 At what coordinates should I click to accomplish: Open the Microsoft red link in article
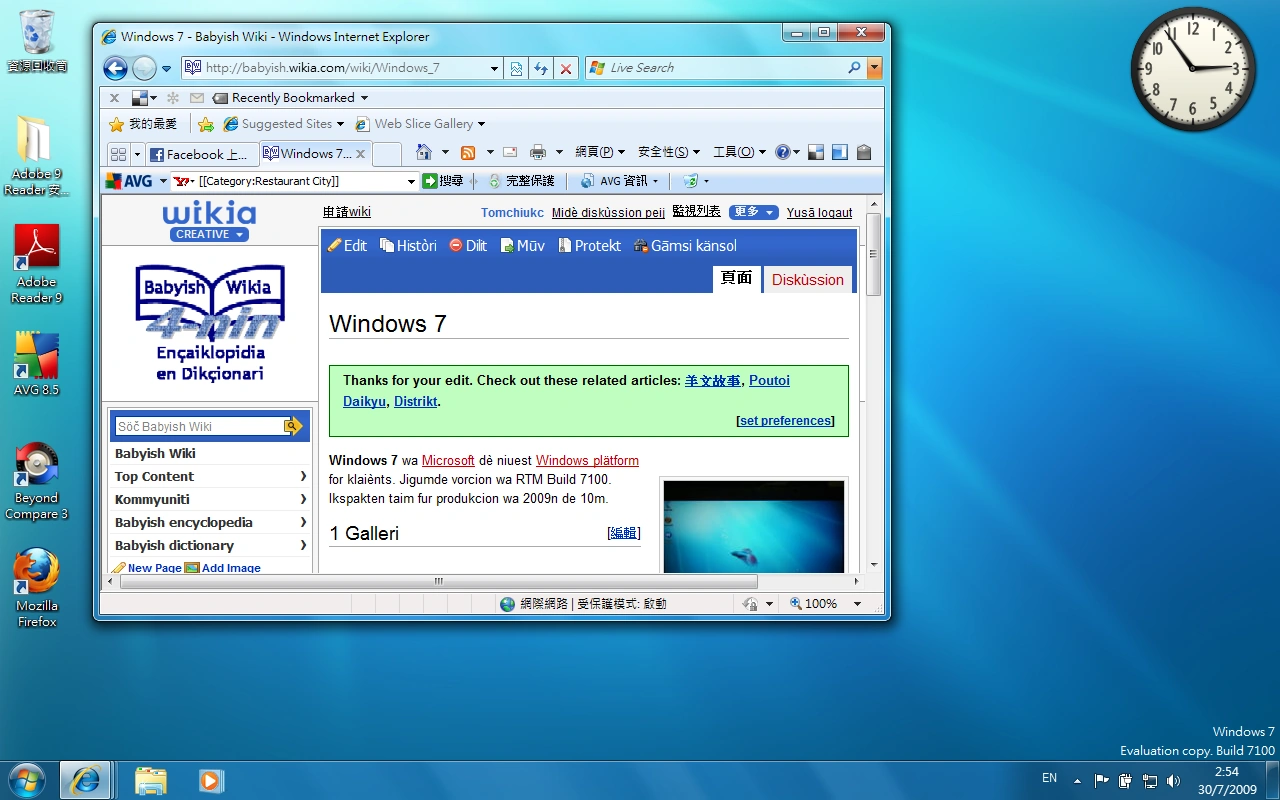click(x=448, y=461)
